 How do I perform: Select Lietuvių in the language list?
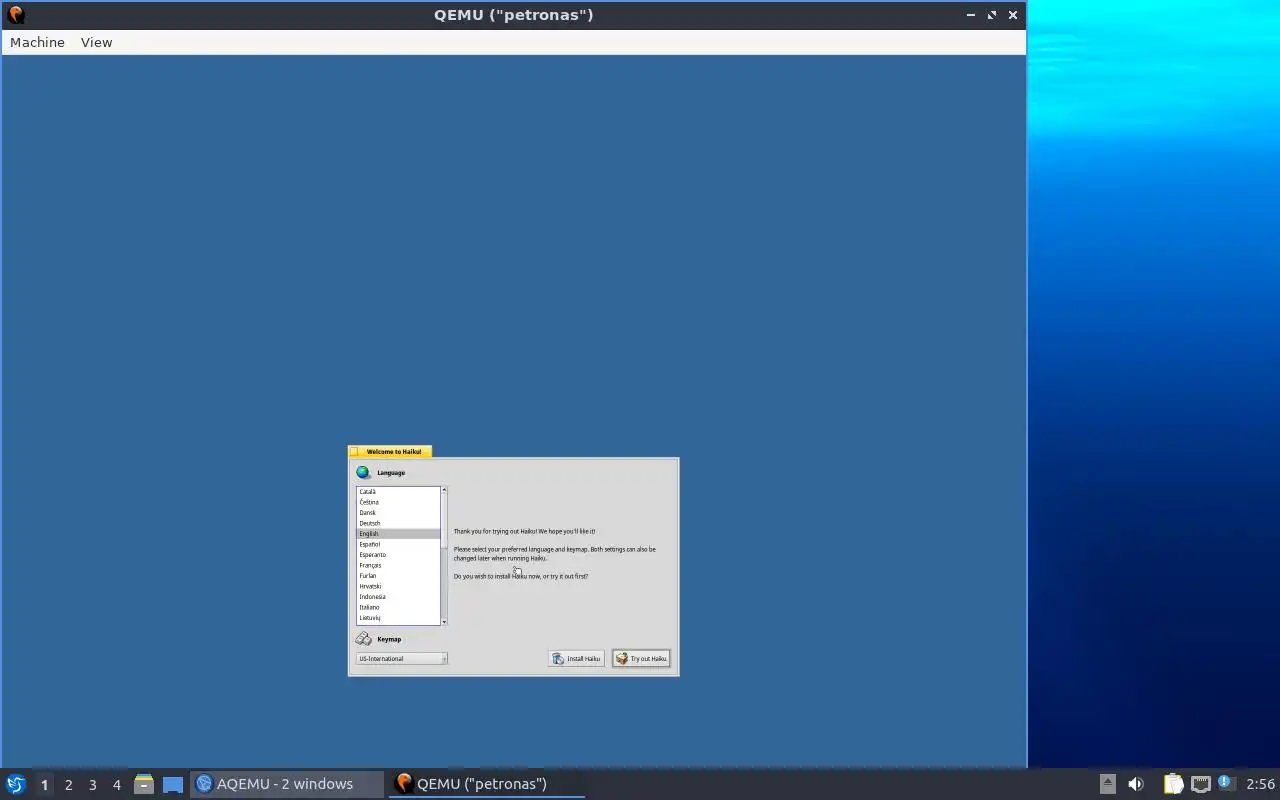click(x=398, y=618)
